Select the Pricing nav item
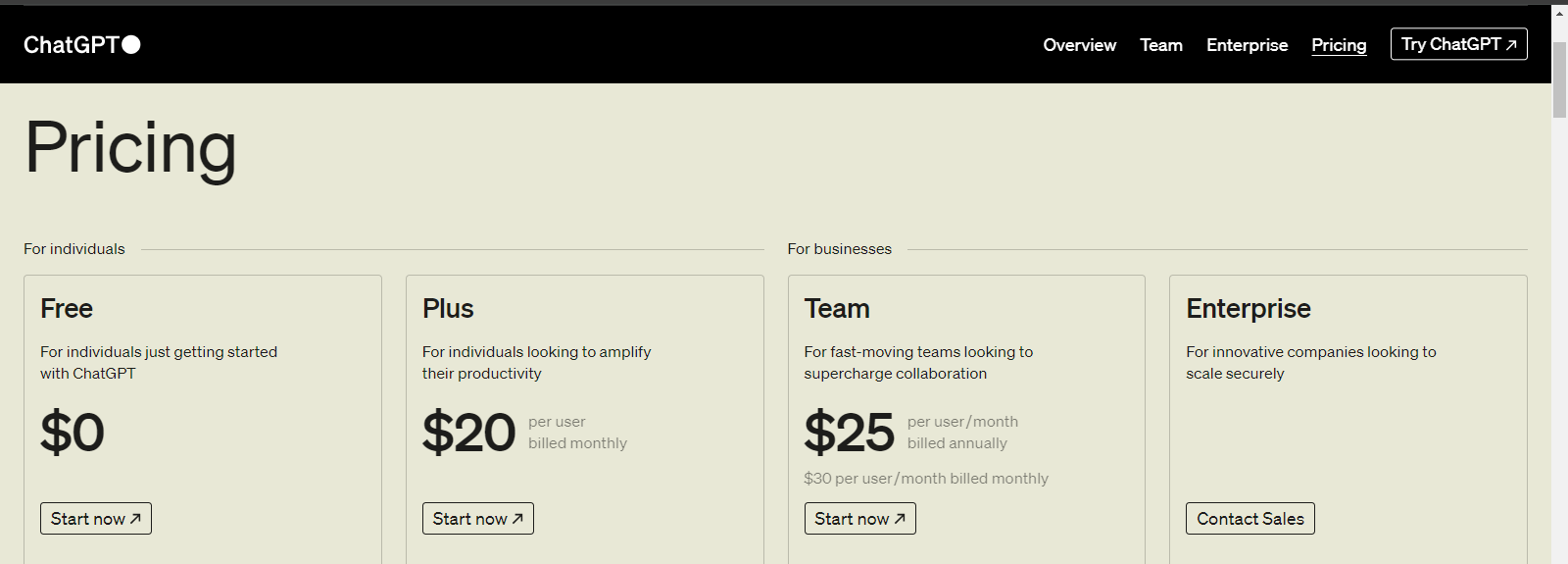Screen dimensions: 1568x564 pyautogui.click(x=1339, y=45)
